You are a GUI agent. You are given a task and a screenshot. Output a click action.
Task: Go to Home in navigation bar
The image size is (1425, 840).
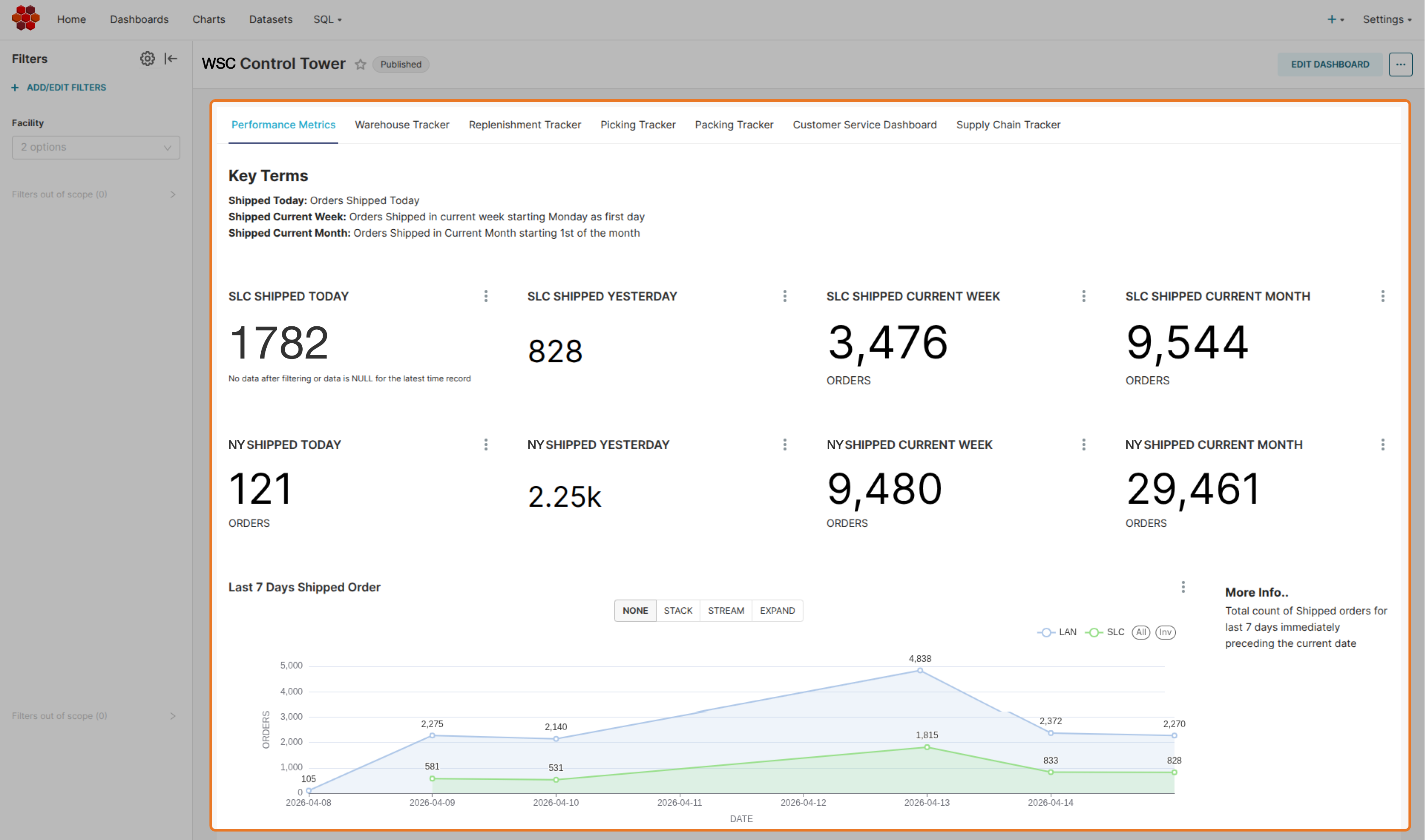pyautogui.click(x=71, y=19)
